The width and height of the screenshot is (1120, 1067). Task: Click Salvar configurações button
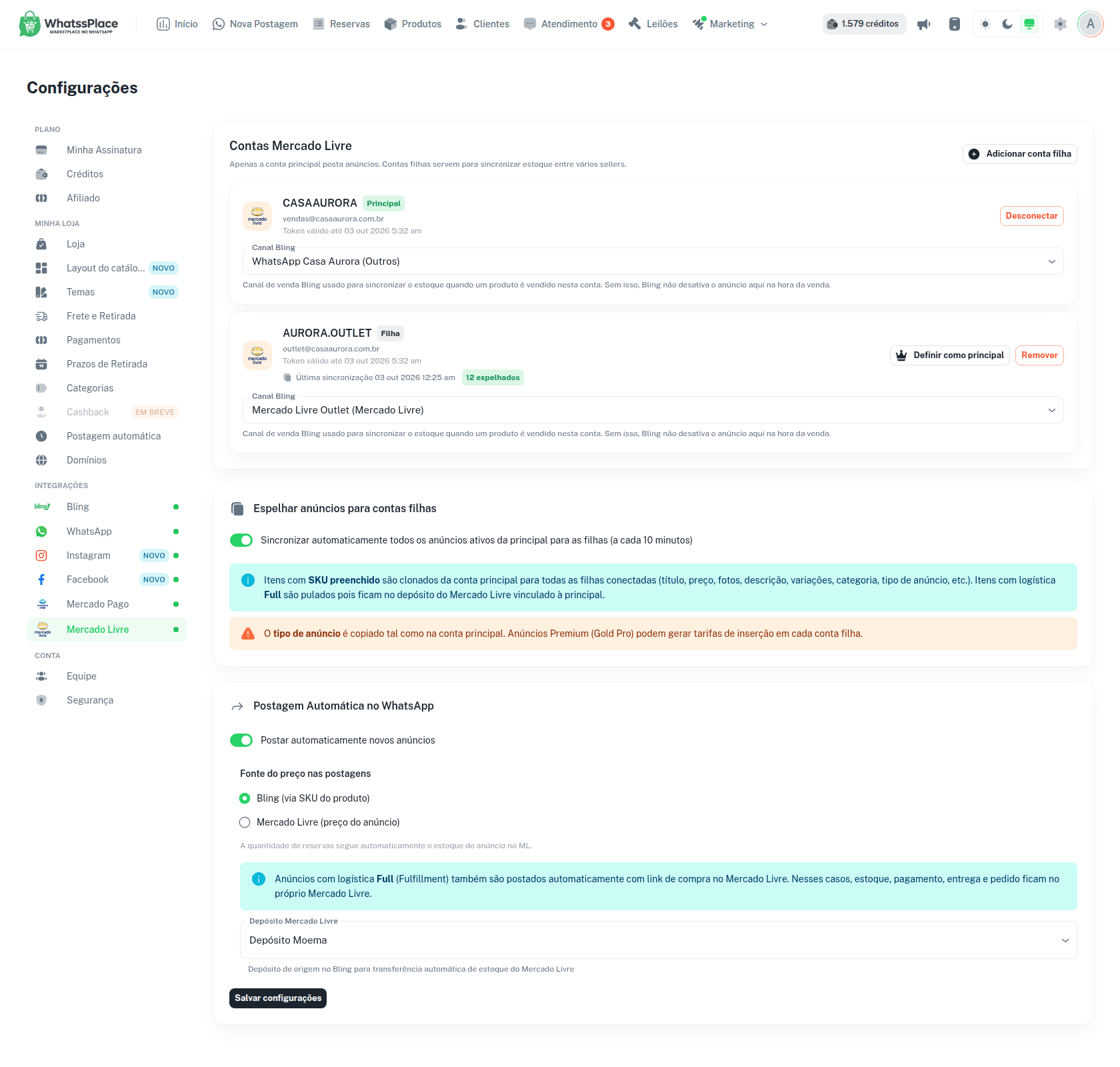(x=278, y=998)
